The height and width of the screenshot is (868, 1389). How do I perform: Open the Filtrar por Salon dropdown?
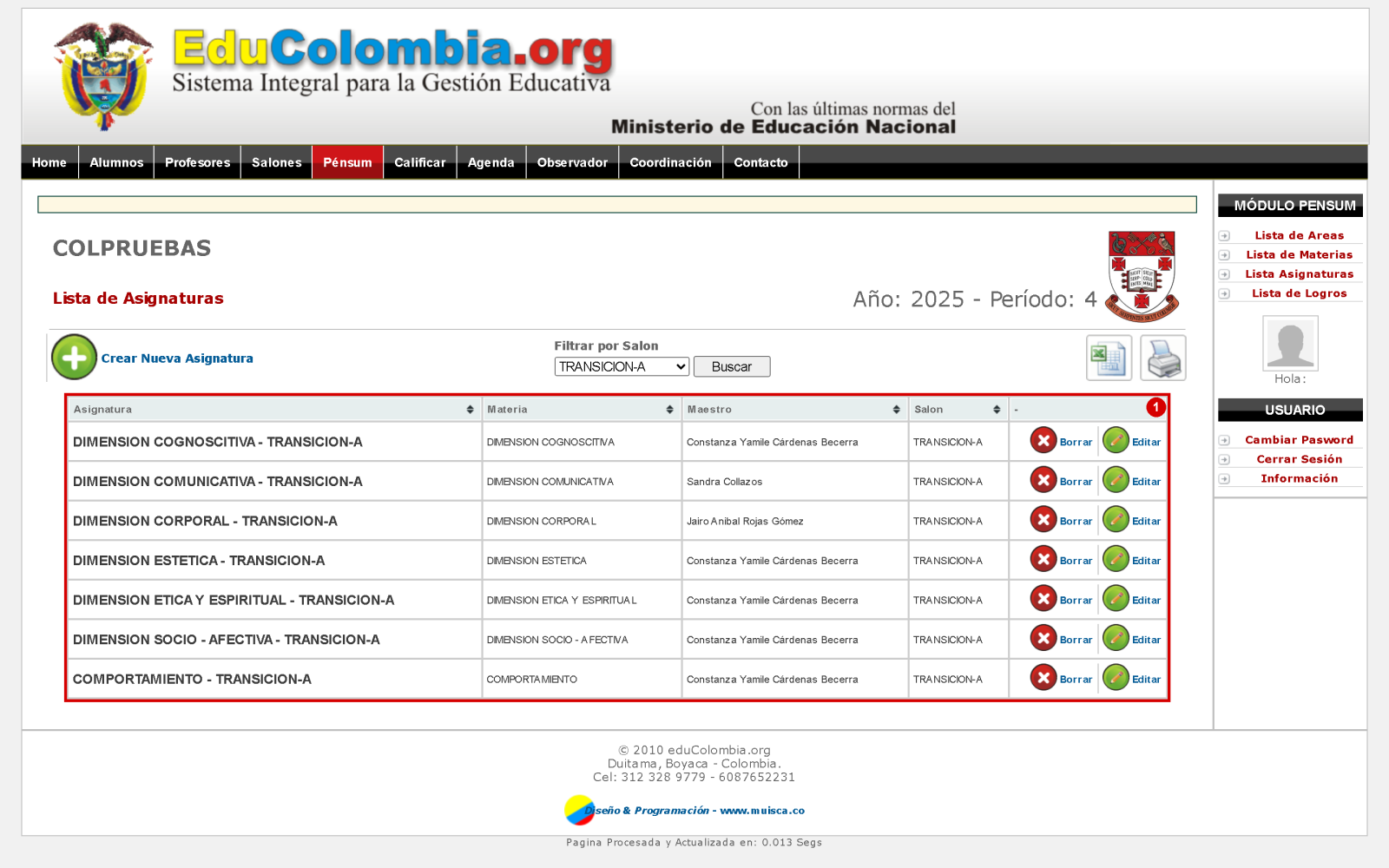click(622, 366)
